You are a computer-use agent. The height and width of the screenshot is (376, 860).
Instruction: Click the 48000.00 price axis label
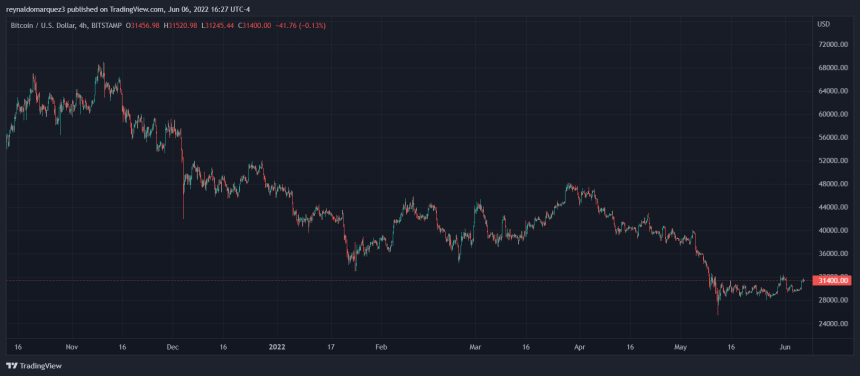[834, 184]
